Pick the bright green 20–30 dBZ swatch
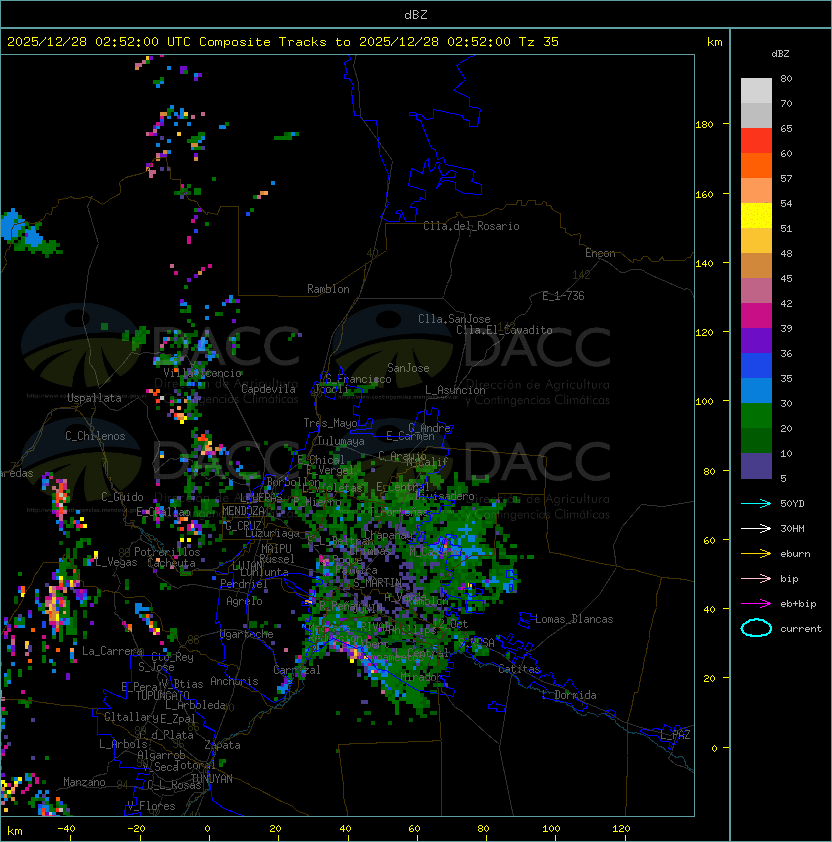832x842 pixels. (756, 416)
